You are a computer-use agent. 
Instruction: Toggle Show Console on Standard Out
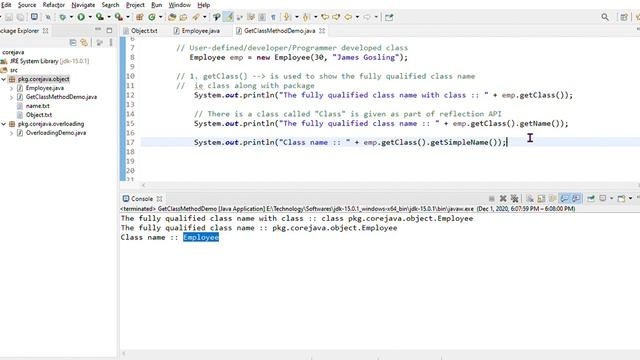click(564, 198)
